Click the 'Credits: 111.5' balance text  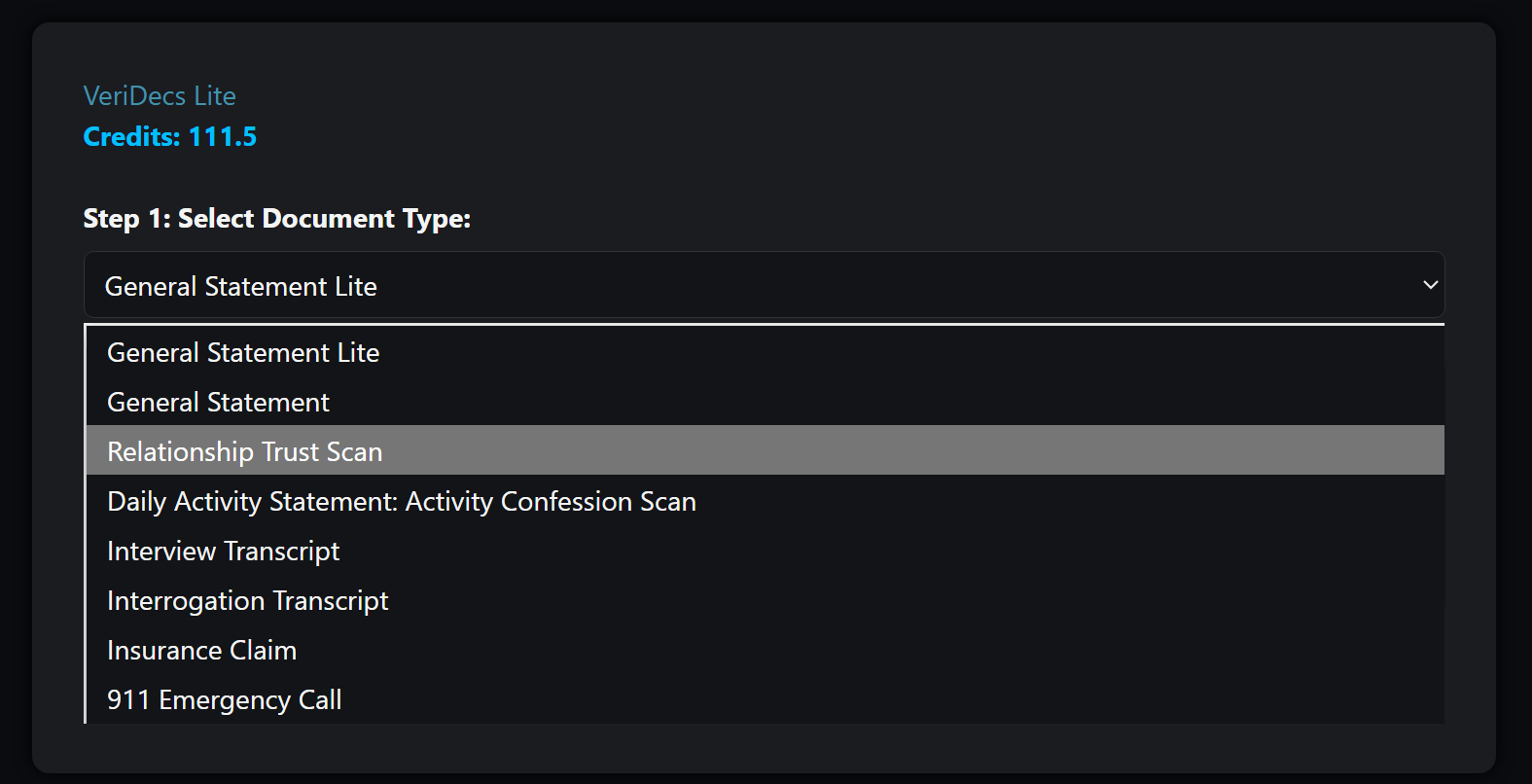click(x=170, y=136)
